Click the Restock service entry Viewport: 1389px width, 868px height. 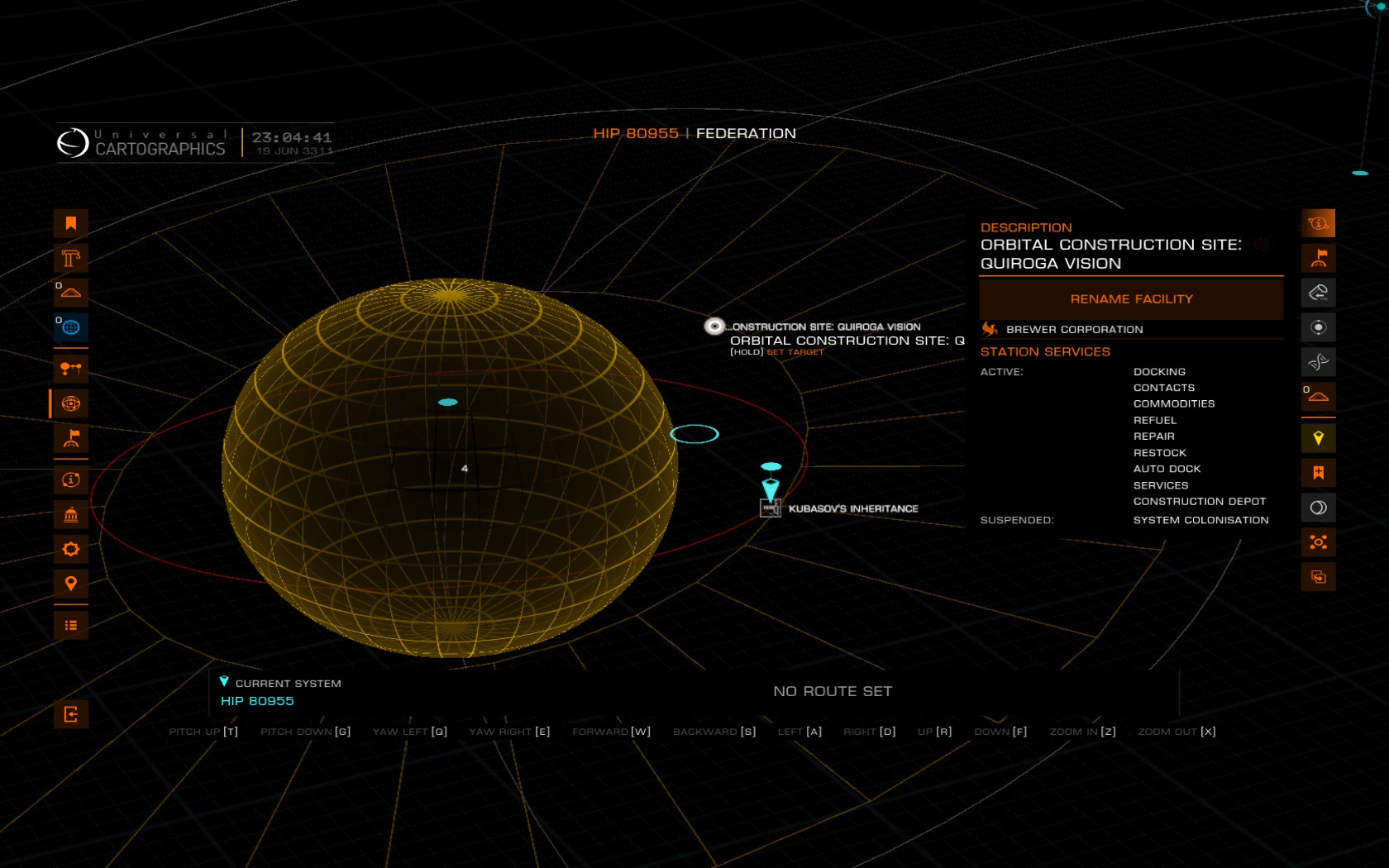[x=1160, y=453]
